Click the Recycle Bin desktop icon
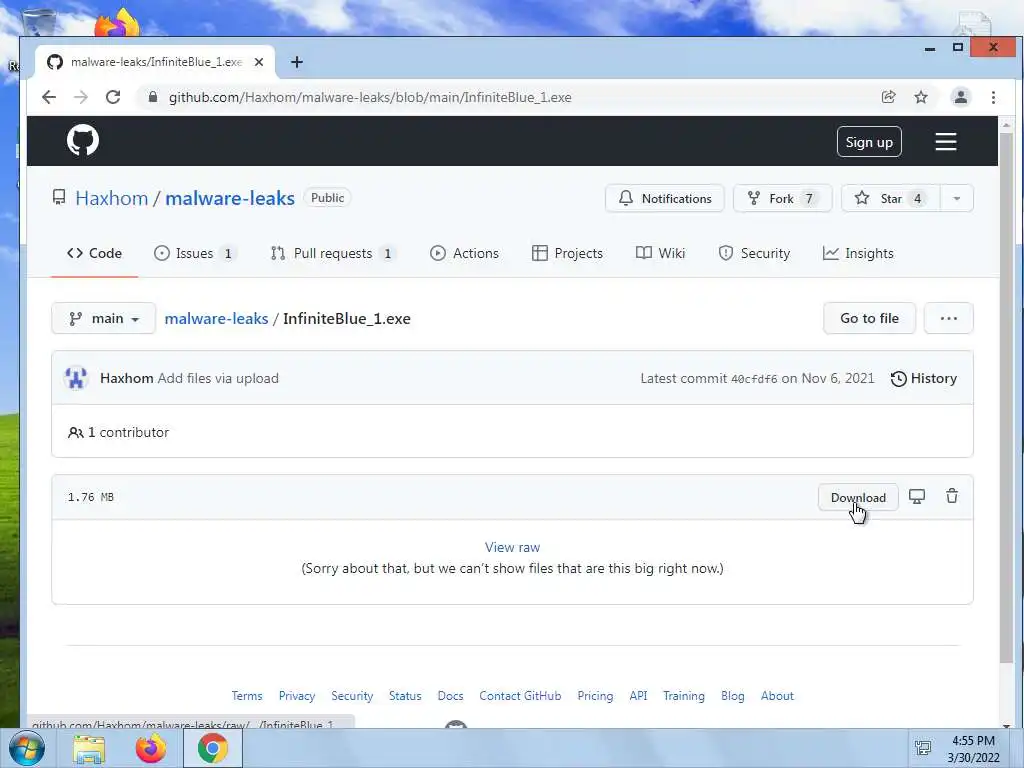Screen dimensions: 1024x768 [x=39, y=23]
